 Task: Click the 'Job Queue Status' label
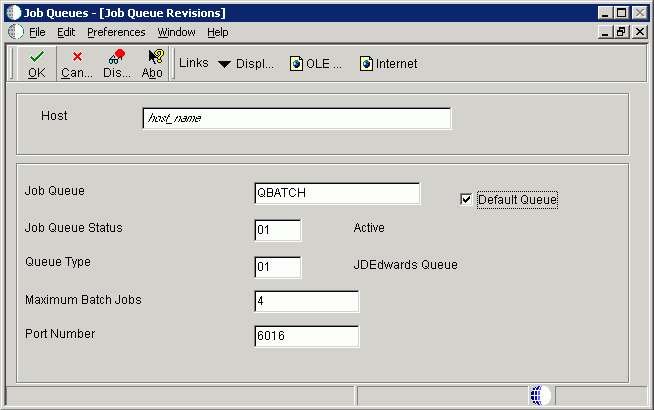click(74, 228)
